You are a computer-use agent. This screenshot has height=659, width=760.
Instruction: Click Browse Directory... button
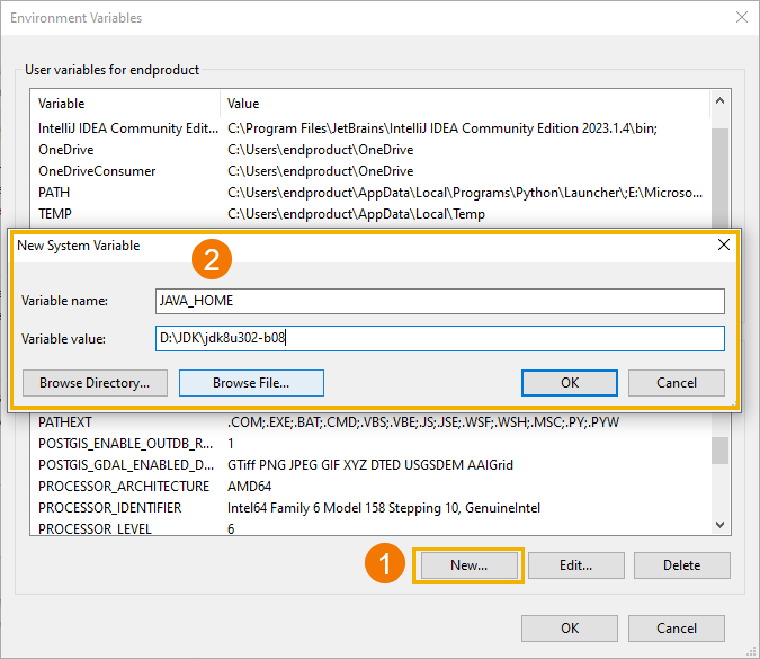95,383
